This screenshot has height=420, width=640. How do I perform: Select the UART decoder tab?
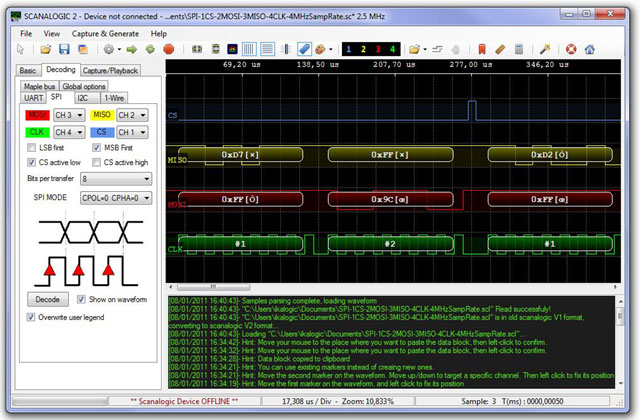(33, 98)
